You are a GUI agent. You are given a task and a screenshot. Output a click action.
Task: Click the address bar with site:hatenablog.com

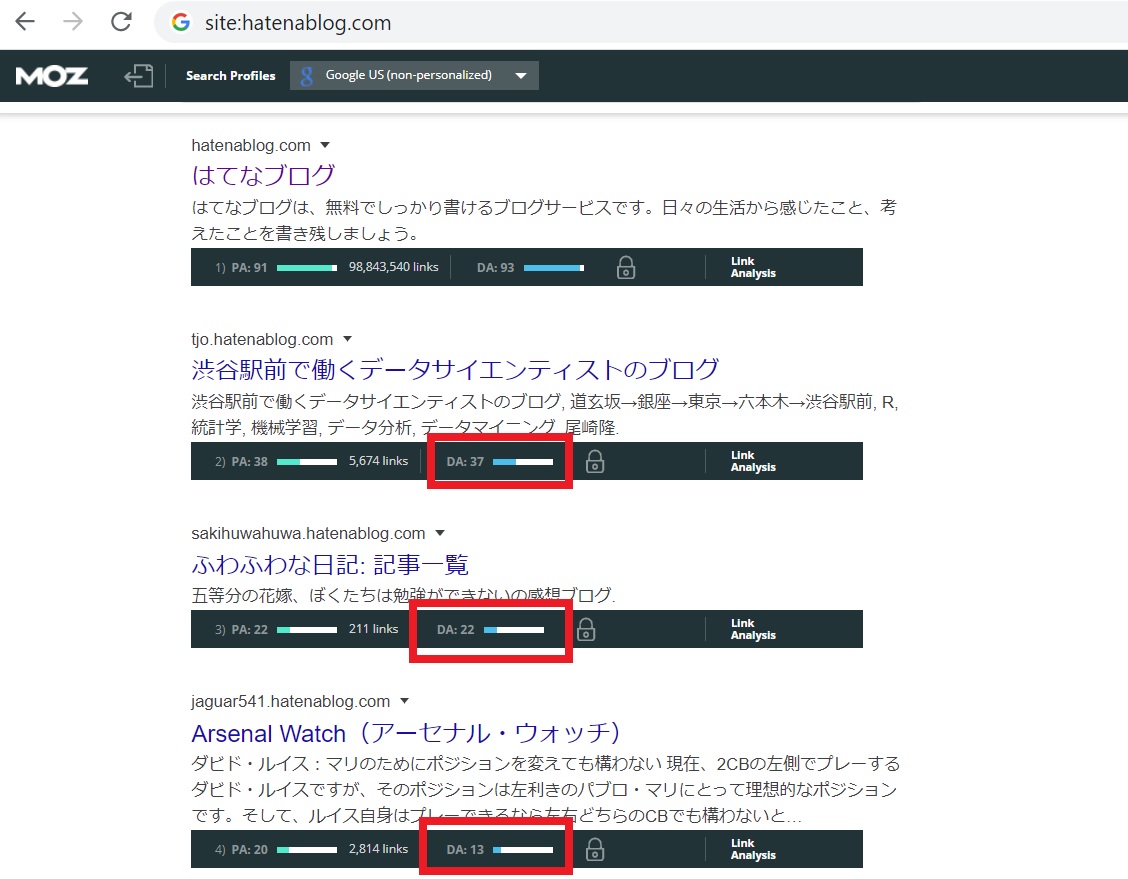[600, 22]
